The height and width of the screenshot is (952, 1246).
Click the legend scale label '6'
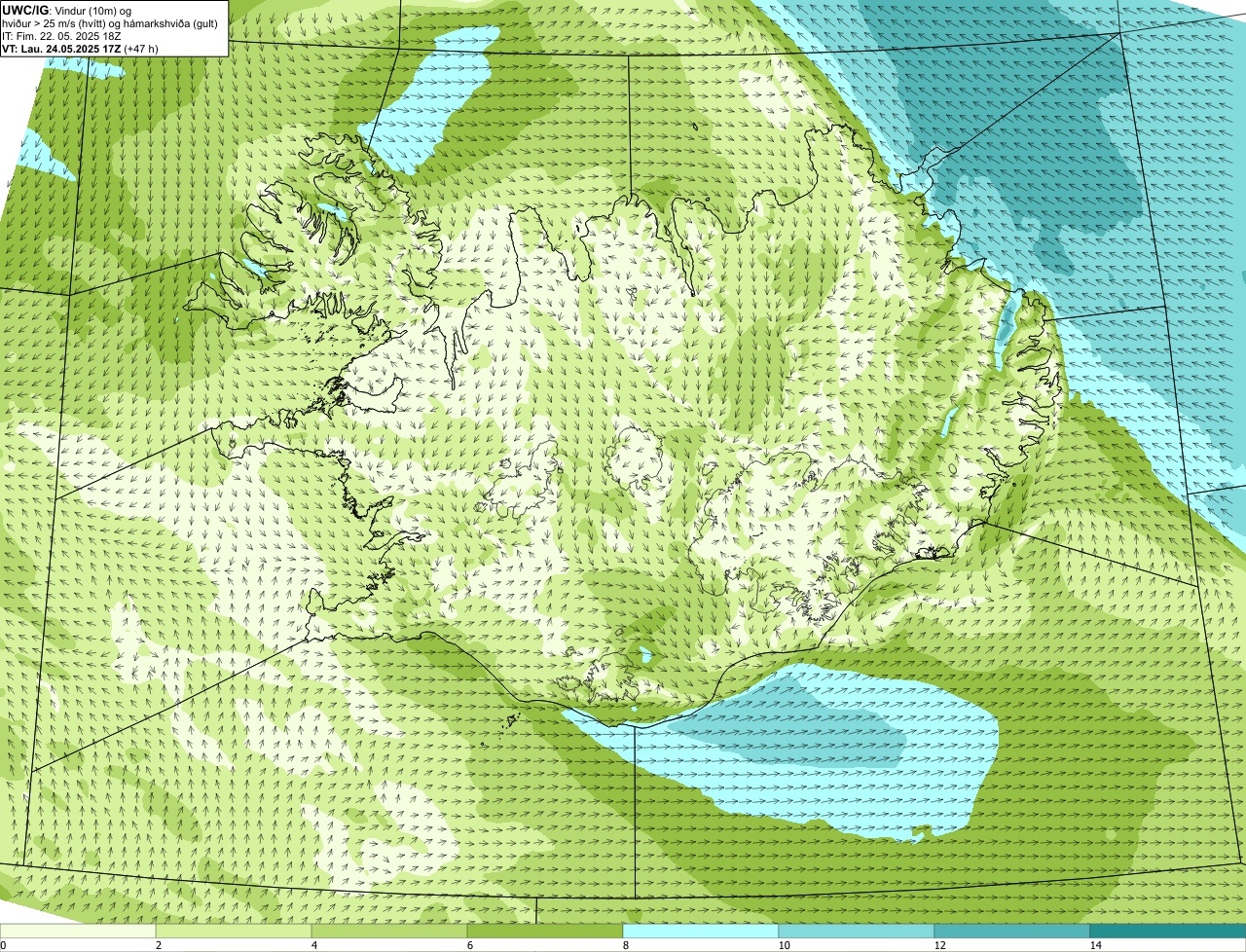[x=469, y=945]
